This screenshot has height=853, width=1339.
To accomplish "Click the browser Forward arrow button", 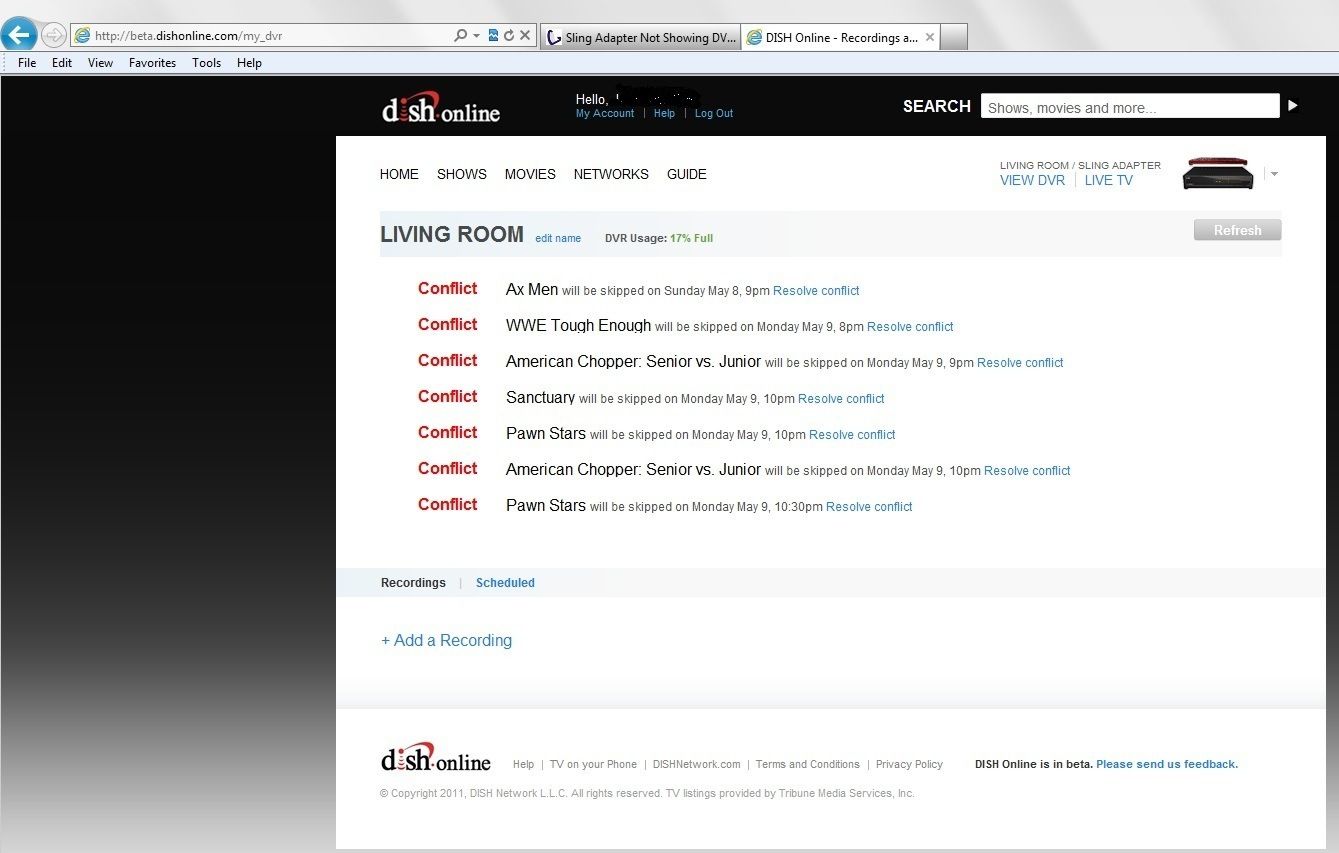I will [x=54, y=35].
